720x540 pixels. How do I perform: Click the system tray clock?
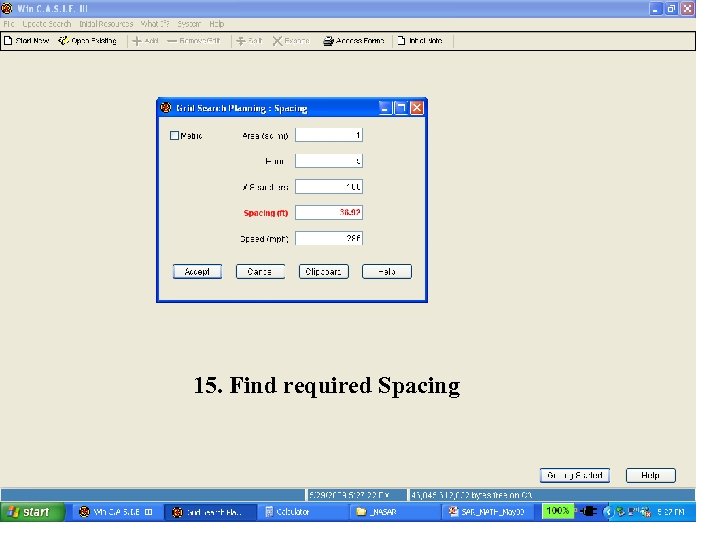[670, 512]
